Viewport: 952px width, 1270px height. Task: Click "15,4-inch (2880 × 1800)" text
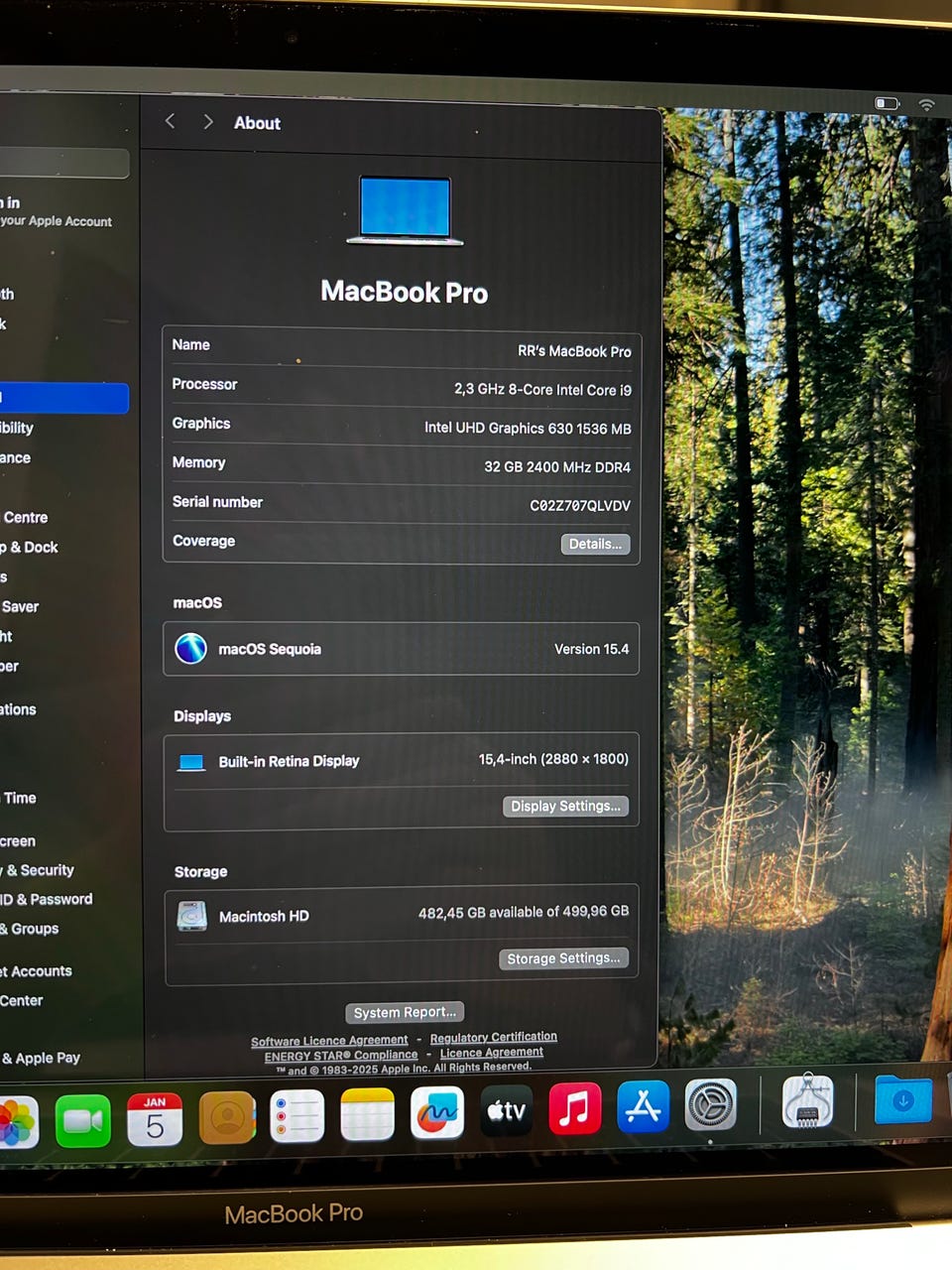[553, 759]
